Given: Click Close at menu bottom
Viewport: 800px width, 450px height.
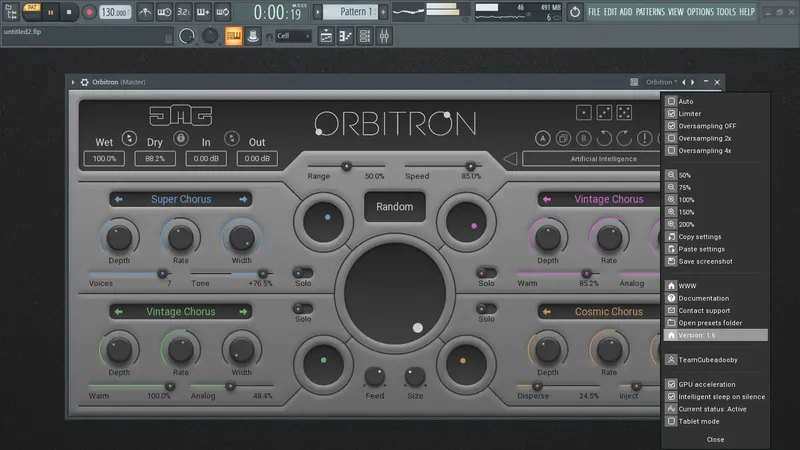Looking at the screenshot, I should coord(715,439).
